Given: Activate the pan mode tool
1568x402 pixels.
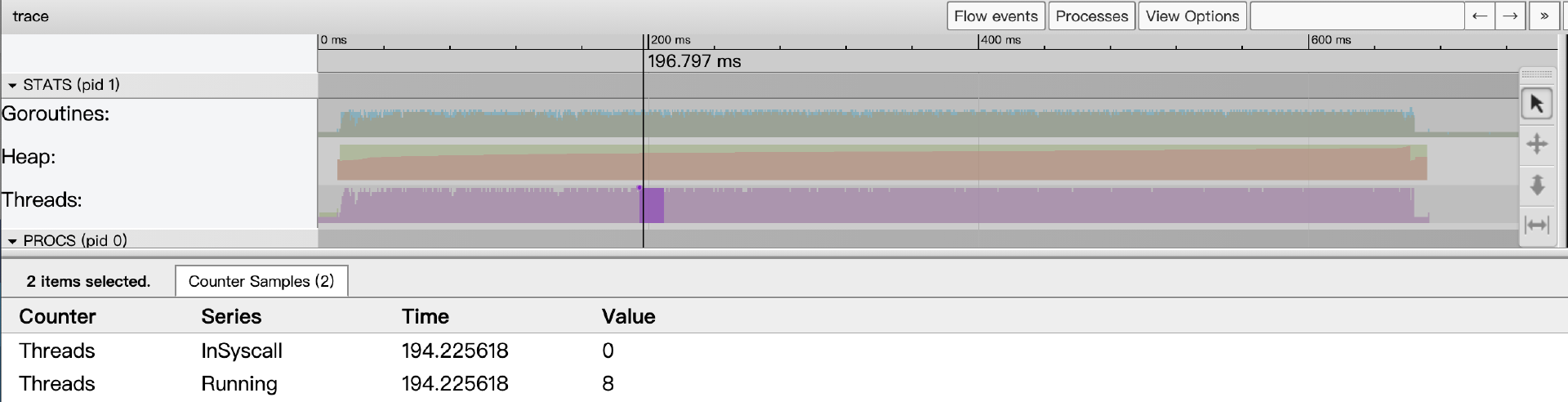Looking at the screenshot, I should coord(1536,145).
